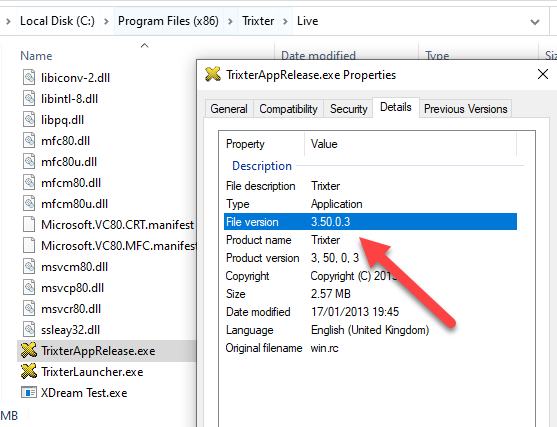This screenshot has width=557, height=427.
Task: Select msvcr80.dll file name
Action: click(x=71, y=309)
